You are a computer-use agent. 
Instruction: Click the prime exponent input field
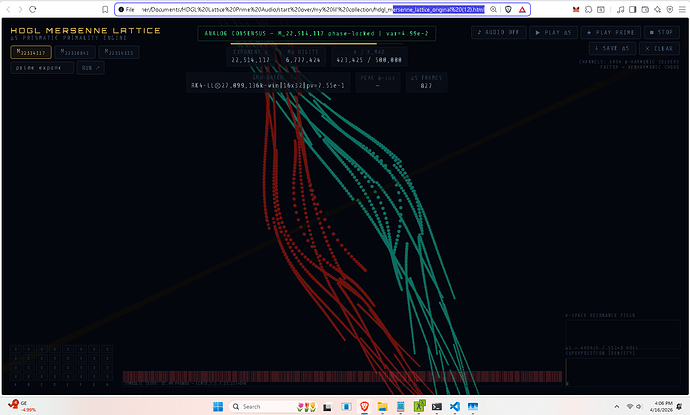[x=42, y=69]
